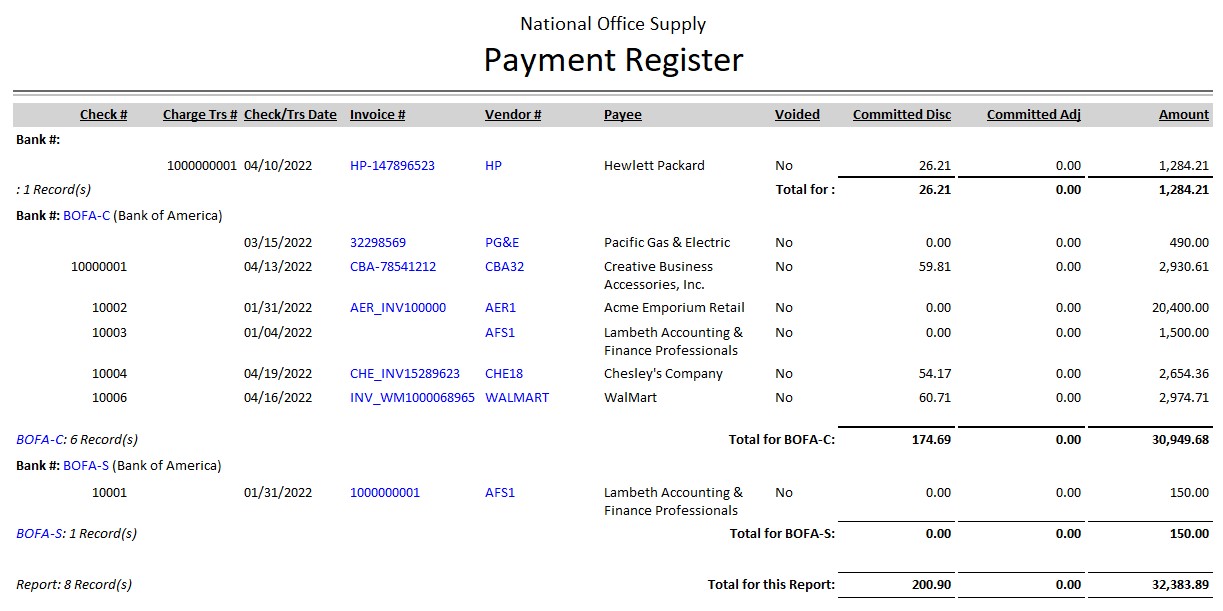Screen dimensions: 1223x611
Task: Click the Check/Trs Date column header
Action: pos(290,115)
